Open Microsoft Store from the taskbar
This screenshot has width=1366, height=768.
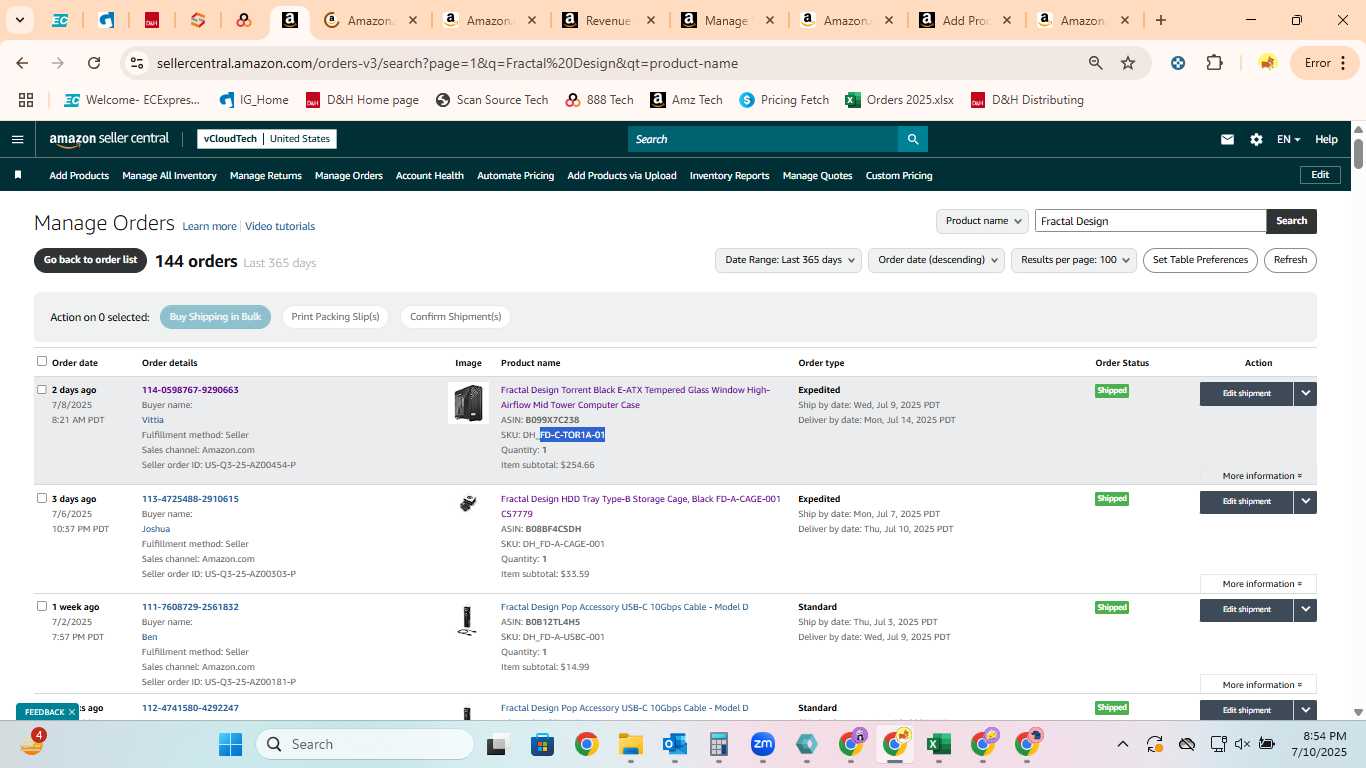542,744
